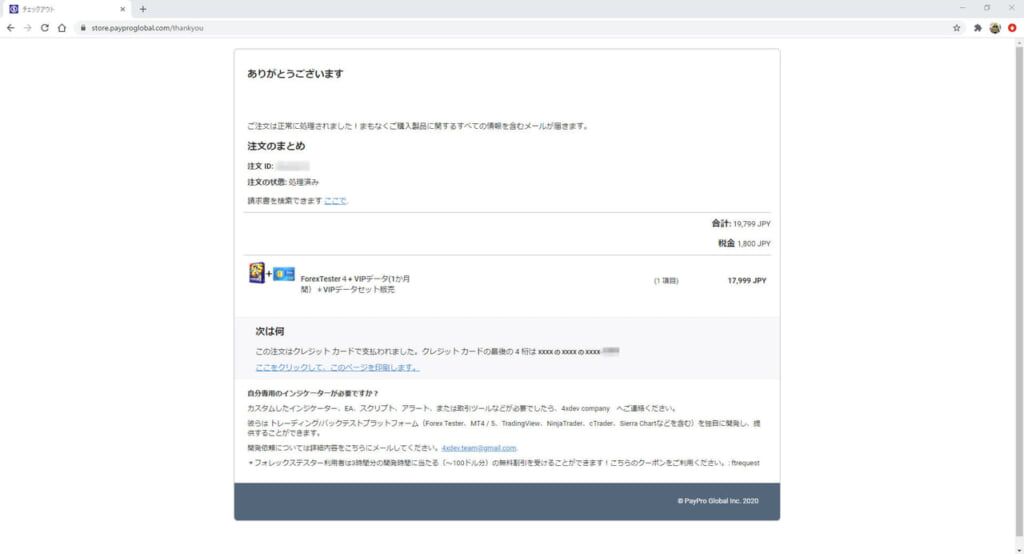Restore down the browser window
Image resolution: width=1024 pixels, height=554 pixels.
pyautogui.click(x=987, y=8)
